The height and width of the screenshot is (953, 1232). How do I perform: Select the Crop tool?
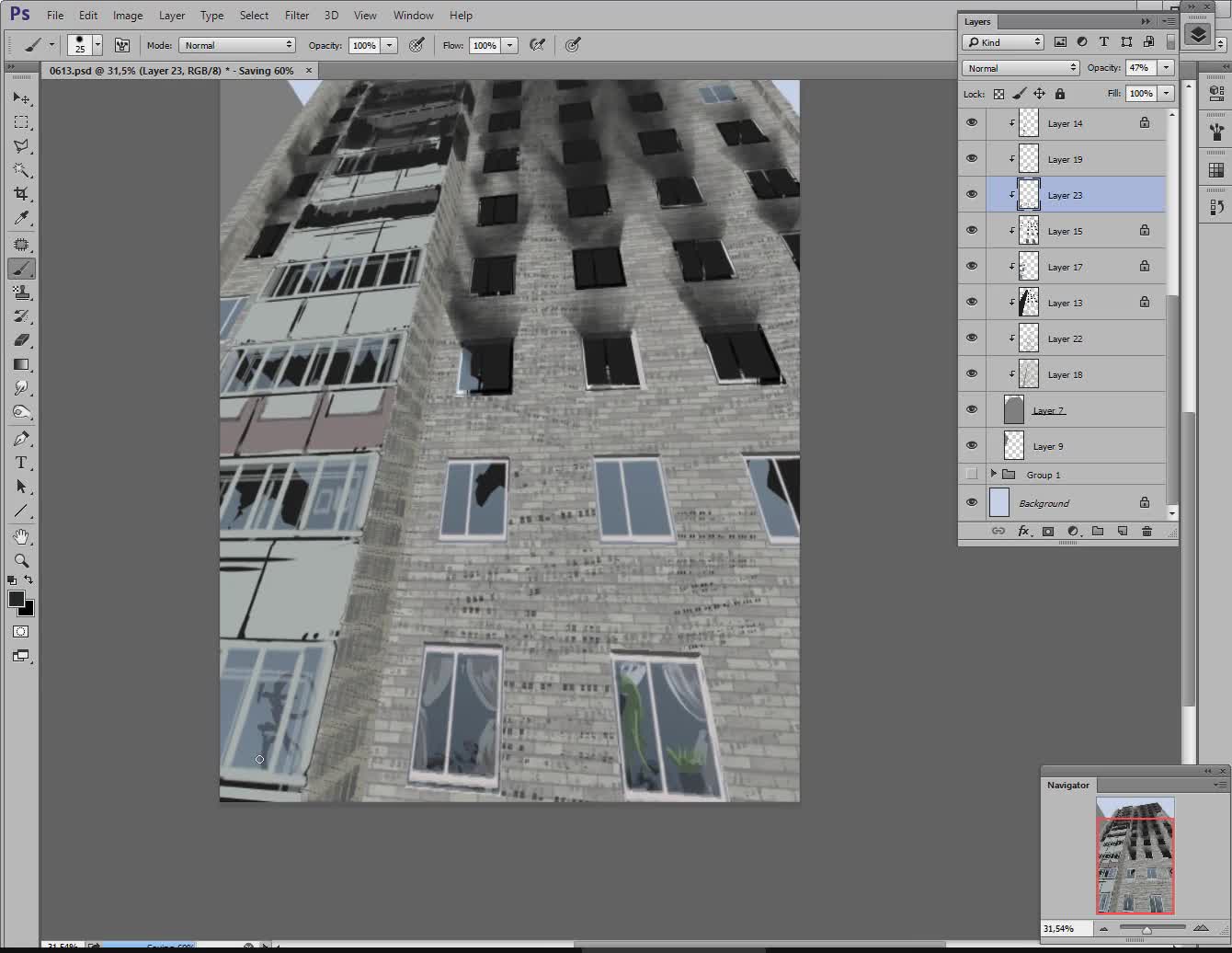tap(21, 194)
